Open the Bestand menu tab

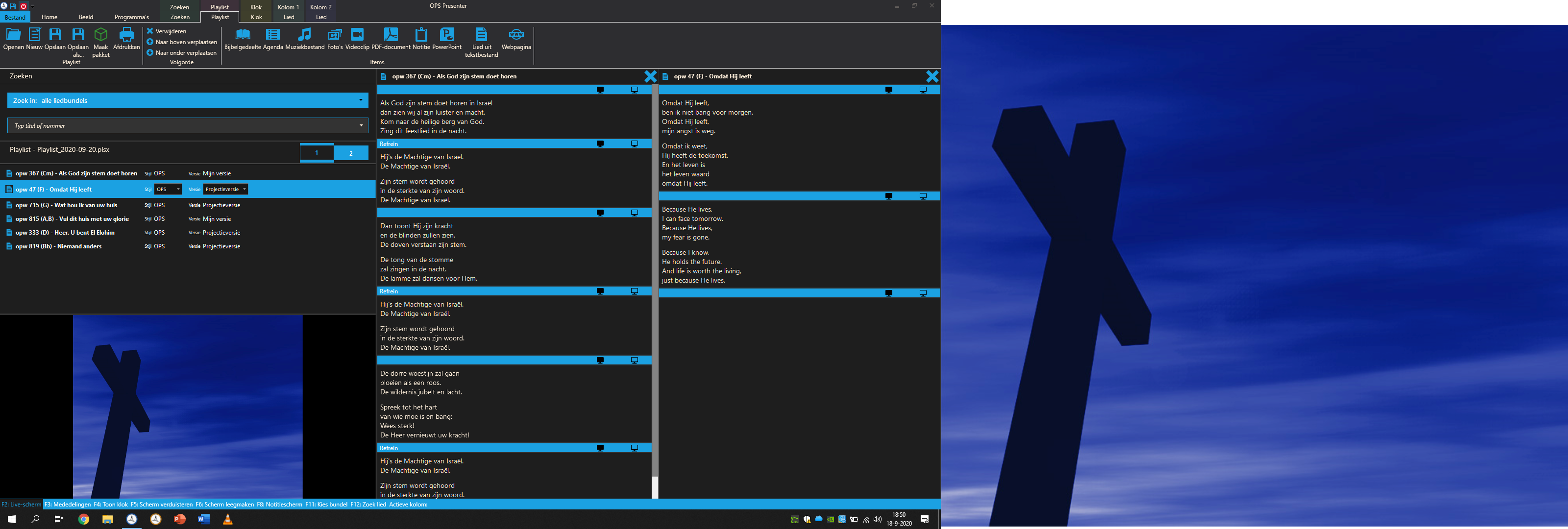point(15,17)
